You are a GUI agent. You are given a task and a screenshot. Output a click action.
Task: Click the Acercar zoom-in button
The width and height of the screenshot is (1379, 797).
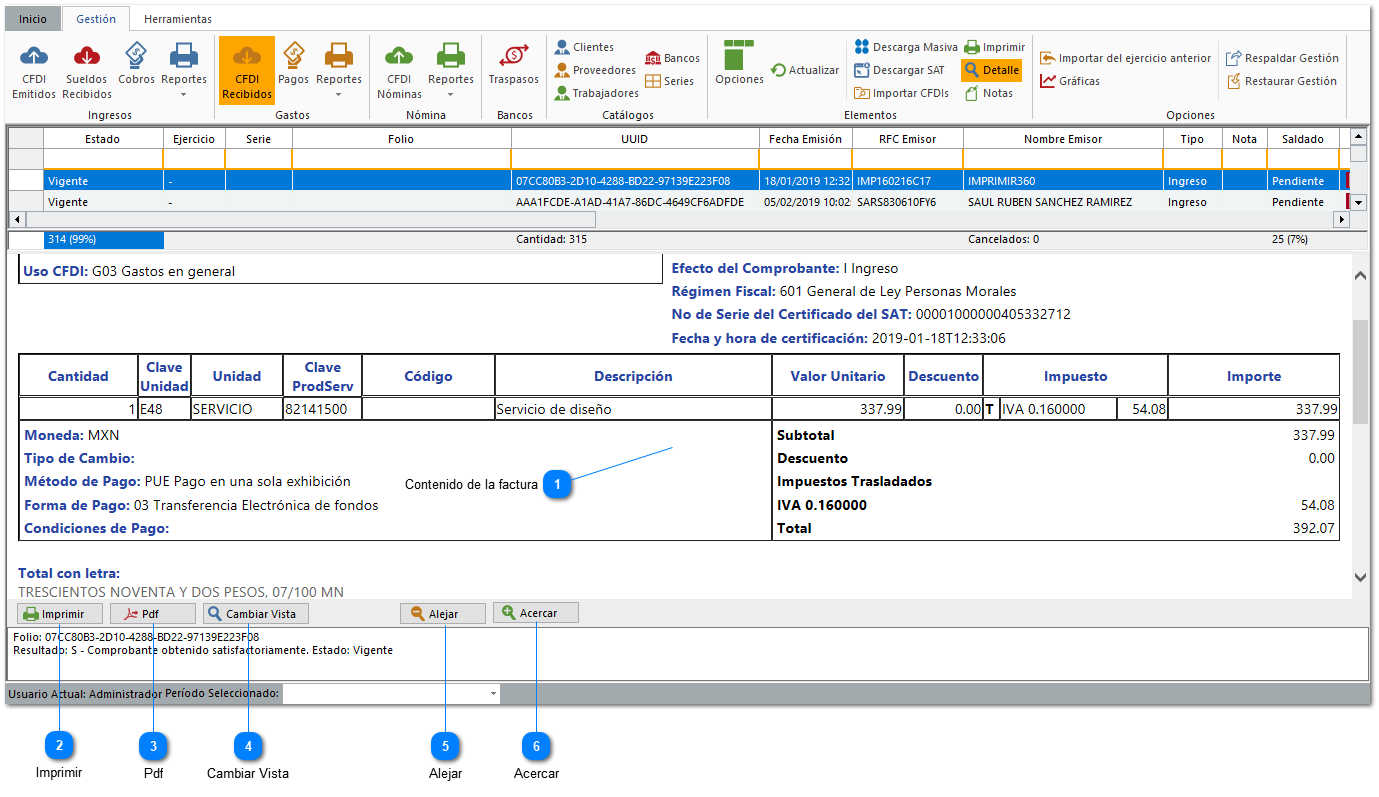[x=535, y=613]
